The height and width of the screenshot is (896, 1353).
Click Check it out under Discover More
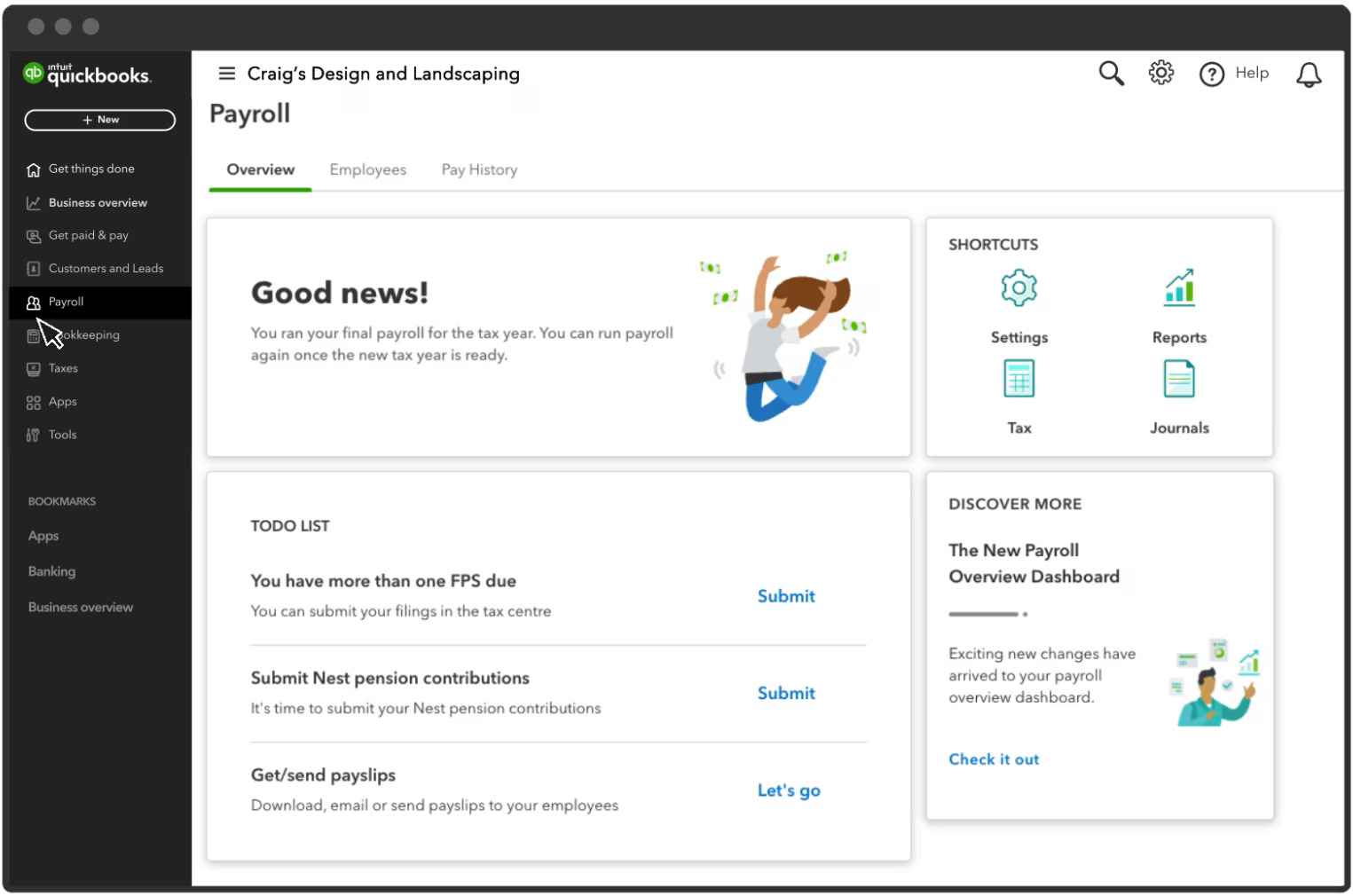(993, 759)
